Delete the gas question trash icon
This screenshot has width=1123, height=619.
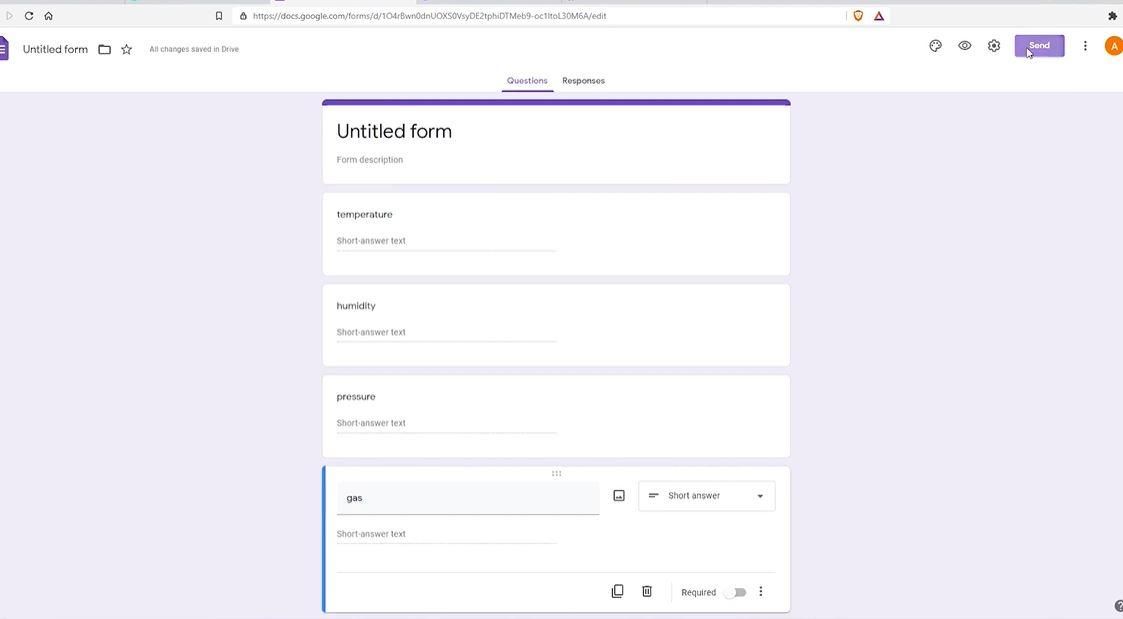pyautogui.click(x=647, y=592)
